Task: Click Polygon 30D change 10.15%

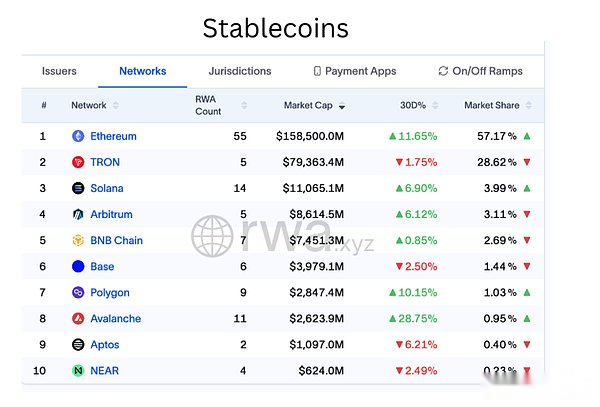Action: point(413,292)
